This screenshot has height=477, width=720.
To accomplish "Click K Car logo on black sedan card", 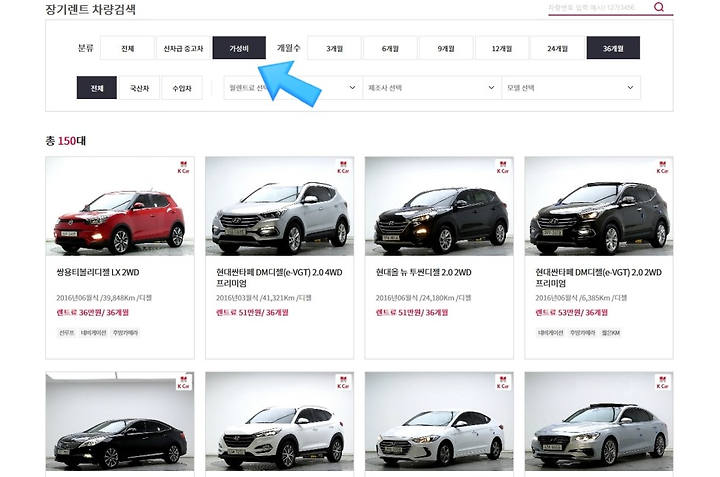I will tap(183, 382).
